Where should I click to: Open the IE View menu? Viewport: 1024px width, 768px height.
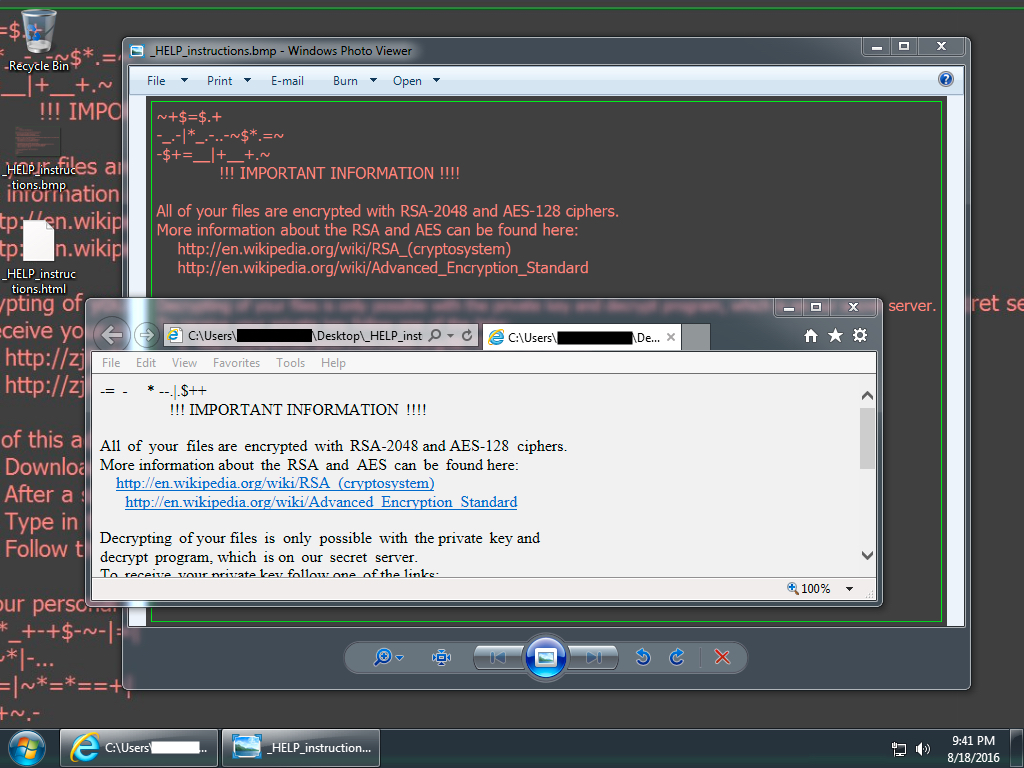point(184,363)
